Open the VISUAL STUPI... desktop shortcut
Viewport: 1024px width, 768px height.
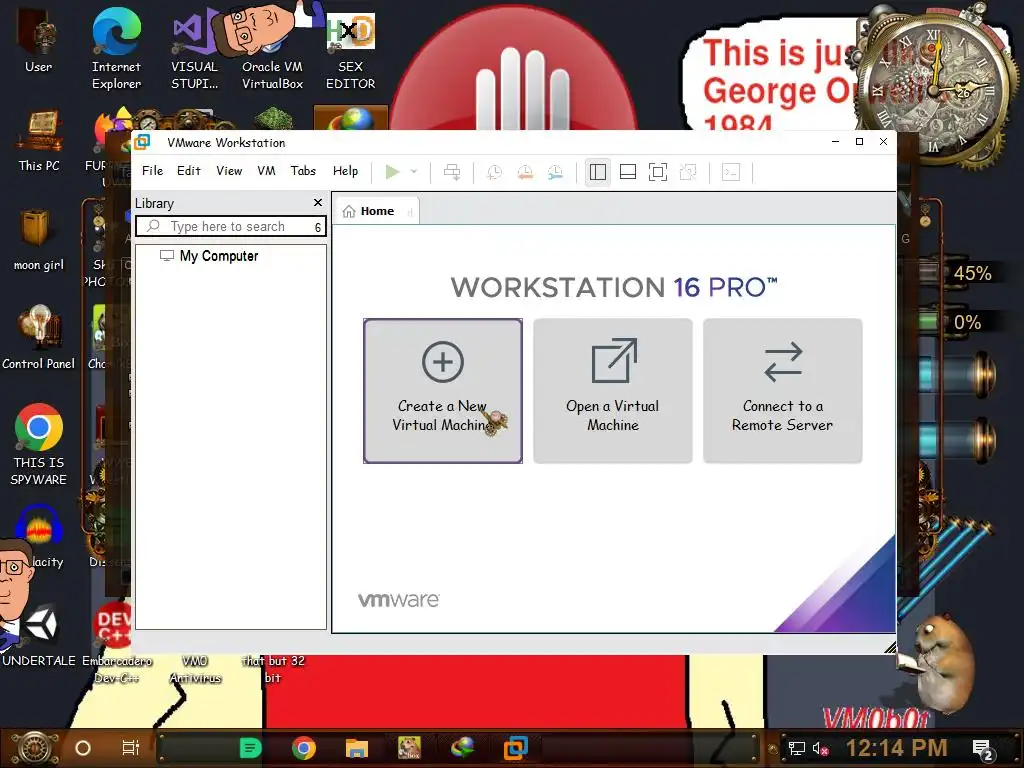point(195,49)
